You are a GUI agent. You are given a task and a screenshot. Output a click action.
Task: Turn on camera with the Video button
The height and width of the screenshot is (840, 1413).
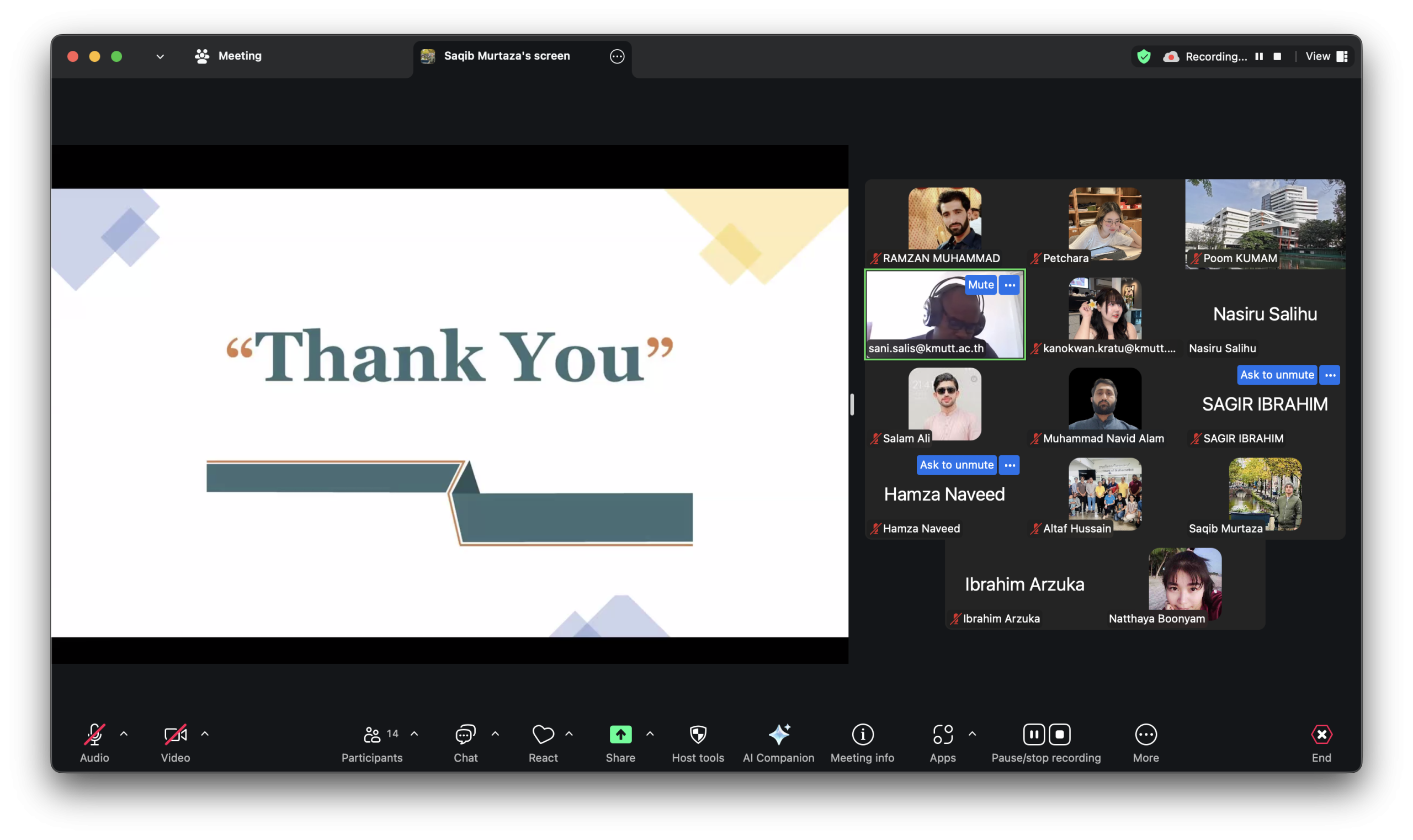176,735
